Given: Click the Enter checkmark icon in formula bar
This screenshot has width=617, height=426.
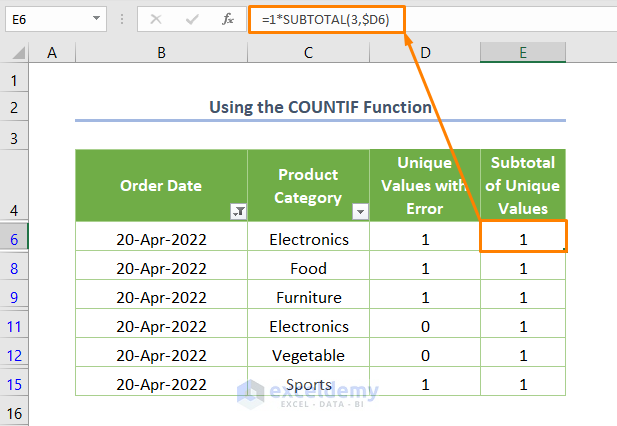Looking at the screenshot, I should pos(191,19).
